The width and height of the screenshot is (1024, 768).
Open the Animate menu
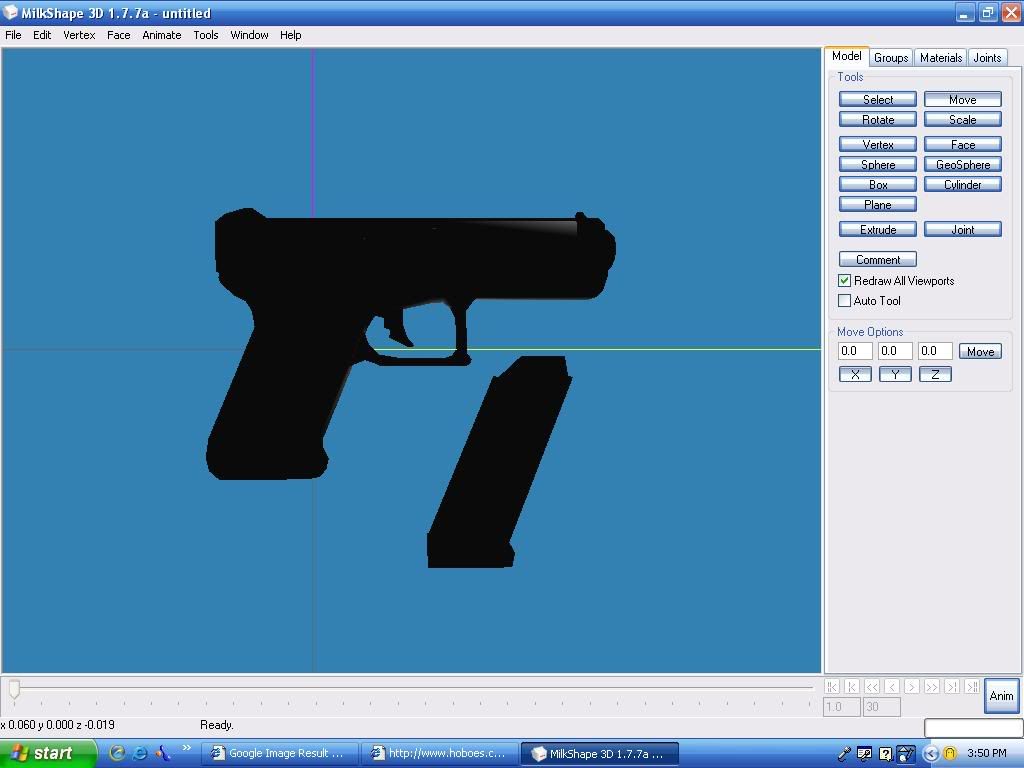pos(161,35)
